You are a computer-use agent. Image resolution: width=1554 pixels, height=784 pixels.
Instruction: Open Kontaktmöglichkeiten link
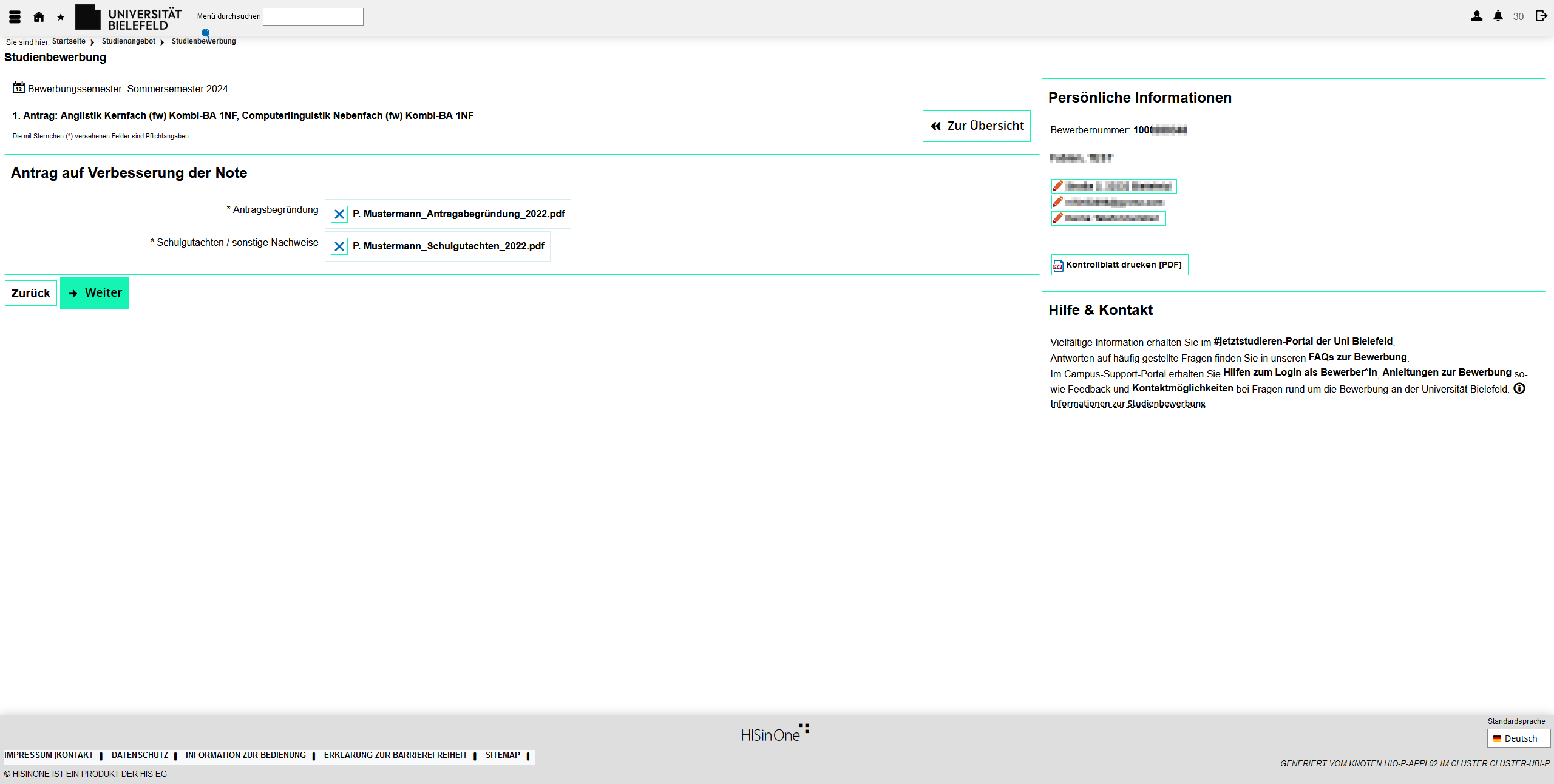[x=1182, y=388]
